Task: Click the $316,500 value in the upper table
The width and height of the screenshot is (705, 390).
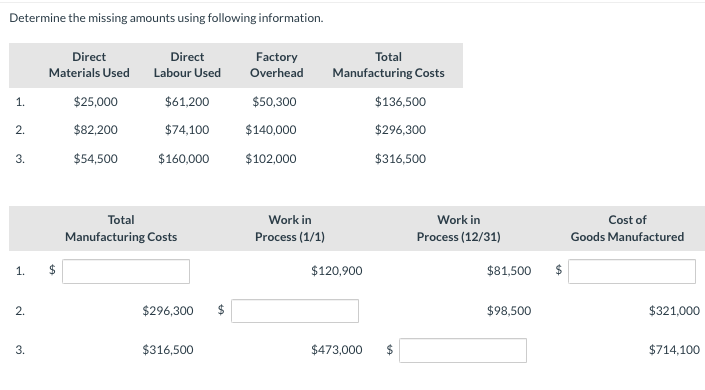Action: [x=400, y=158]
